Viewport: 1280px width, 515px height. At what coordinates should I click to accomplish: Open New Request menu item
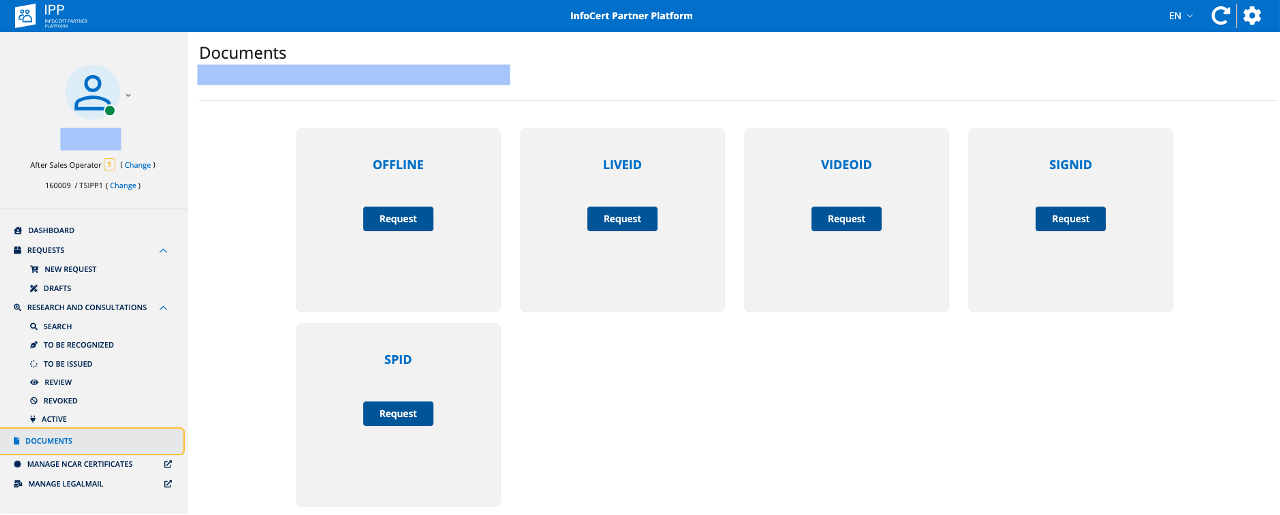(70, 270)
